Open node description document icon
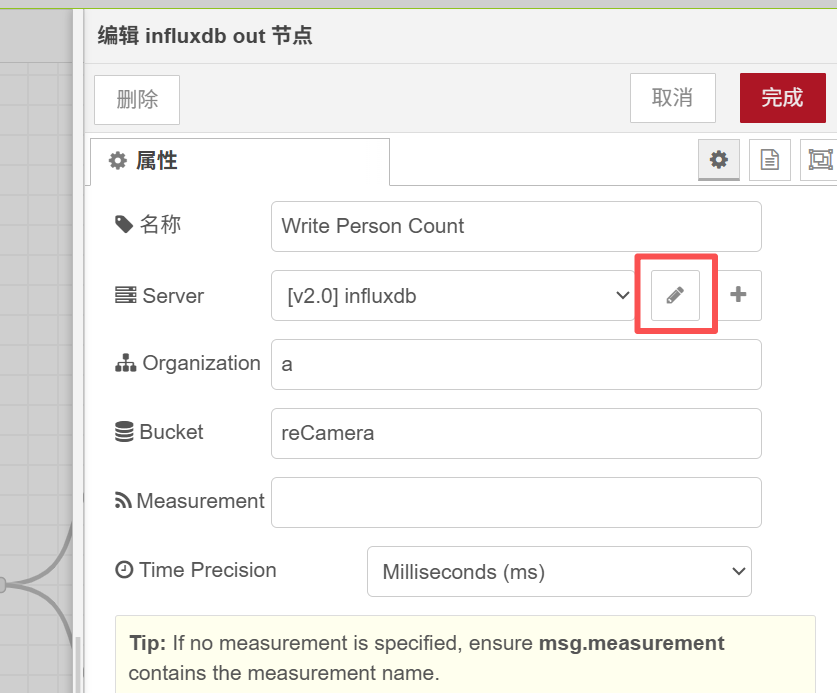The width and height of the screenshot is (837, 693). (769, 160)
